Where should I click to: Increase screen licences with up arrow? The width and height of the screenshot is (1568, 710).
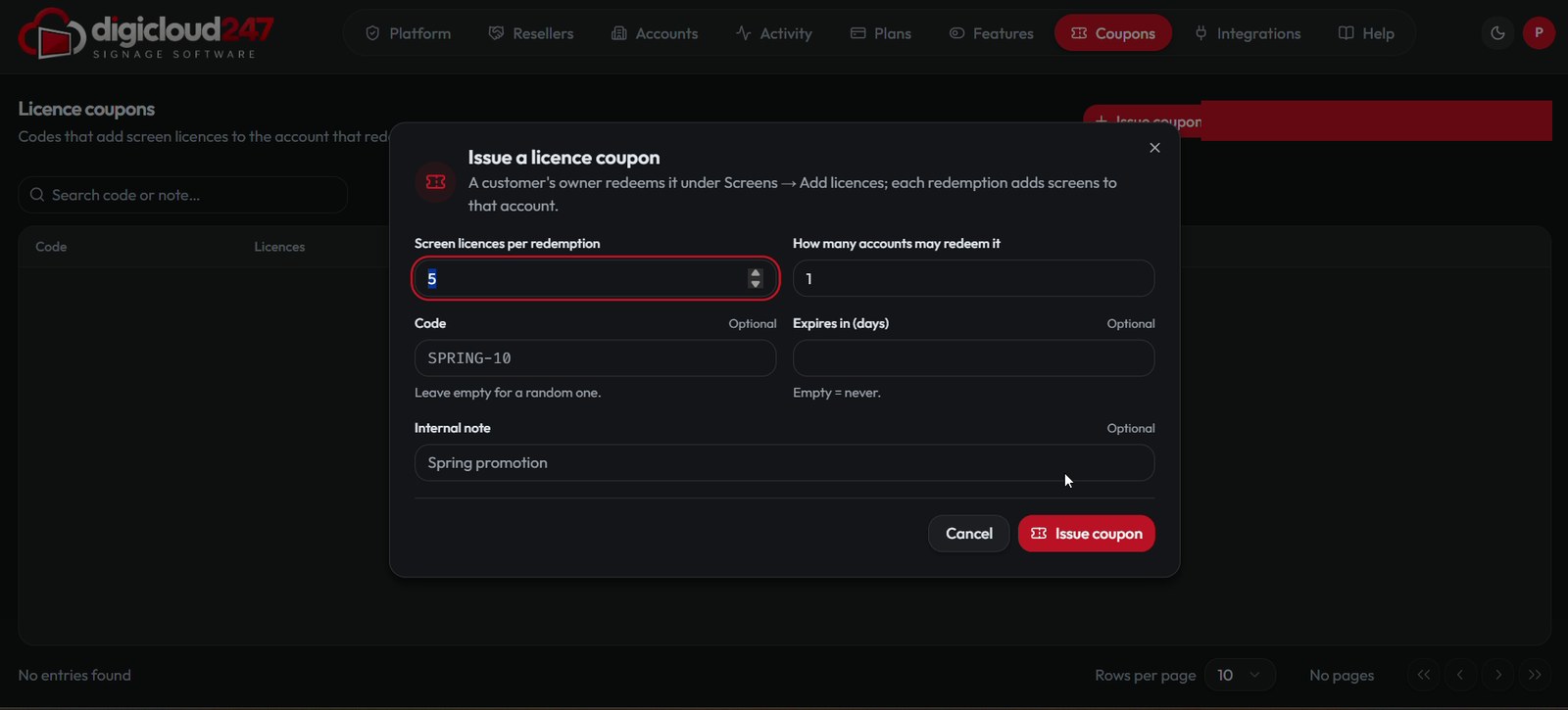(755, 273)
